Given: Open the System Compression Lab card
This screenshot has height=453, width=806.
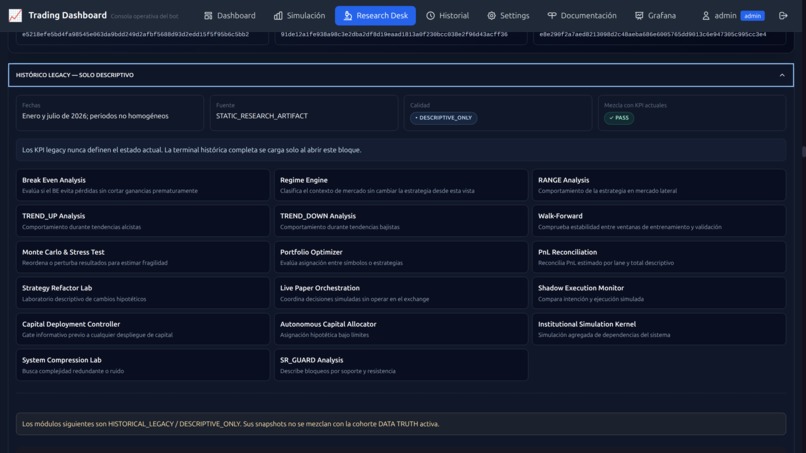Looking at the screenshot, I should pos(143,365).
